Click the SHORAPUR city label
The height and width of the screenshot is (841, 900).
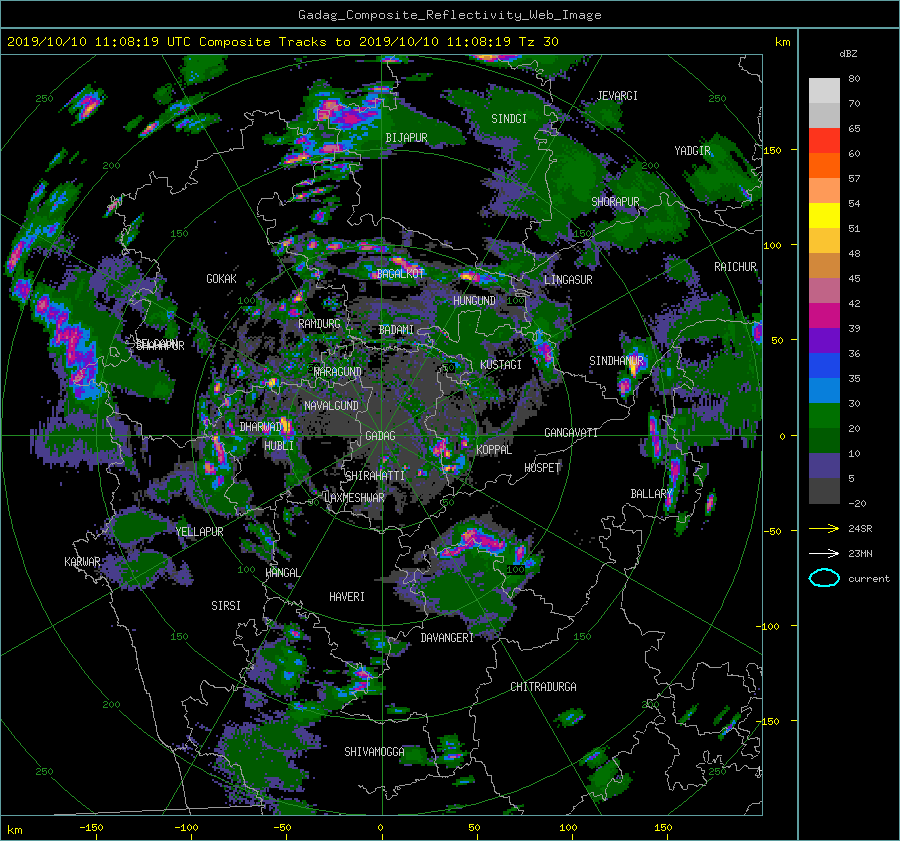[x=615, y=202]
